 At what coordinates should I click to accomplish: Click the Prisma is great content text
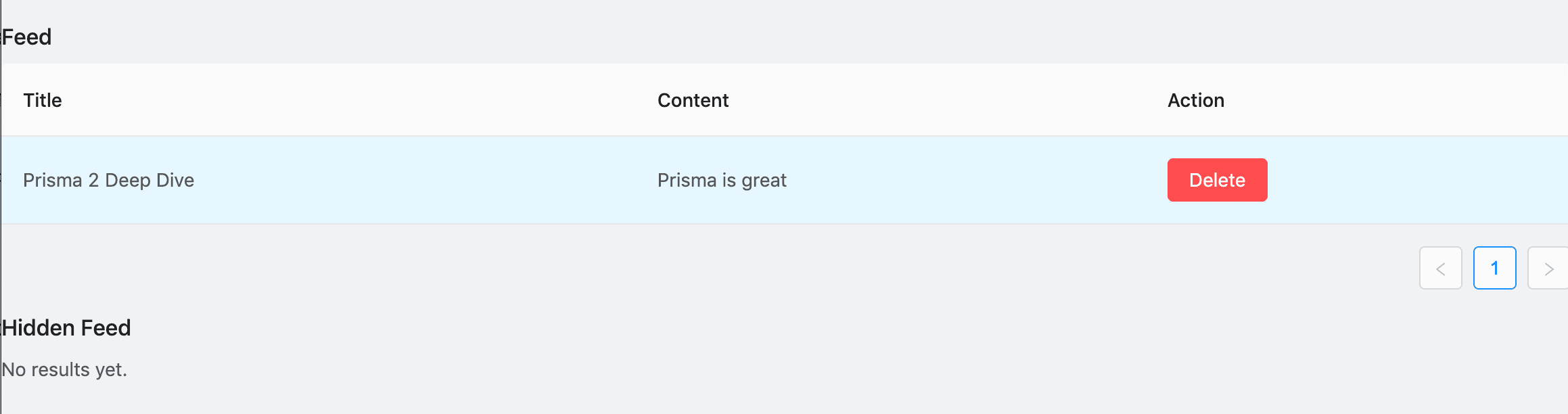(x=721, y=180)
